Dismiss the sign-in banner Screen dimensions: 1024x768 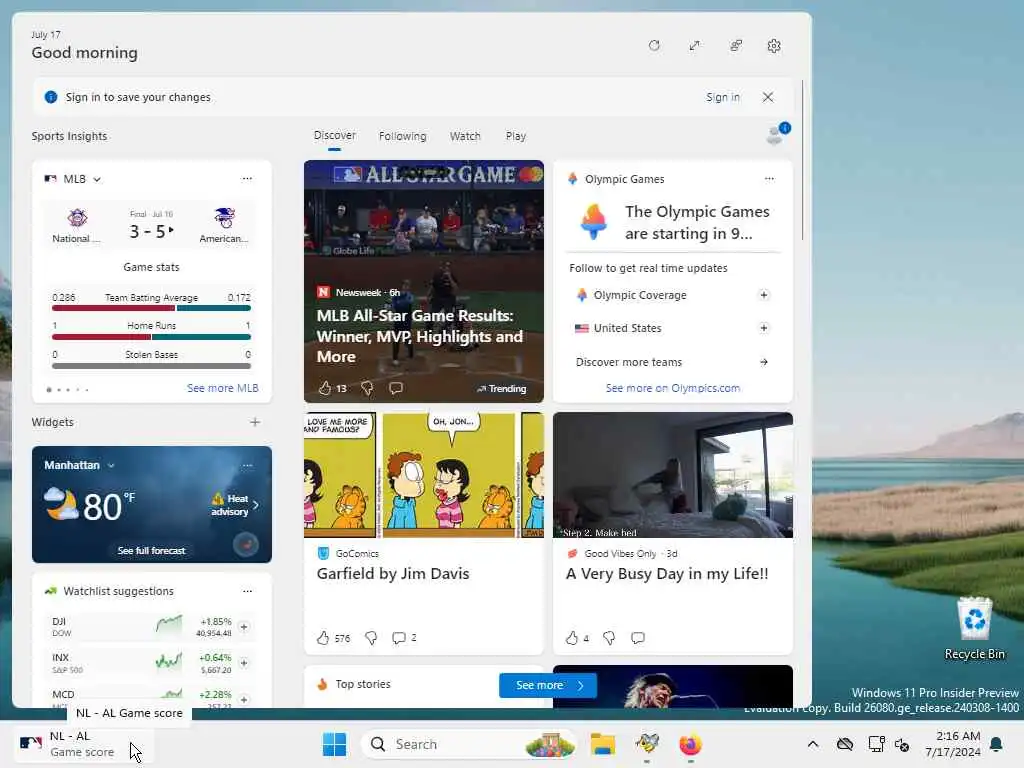768,97
